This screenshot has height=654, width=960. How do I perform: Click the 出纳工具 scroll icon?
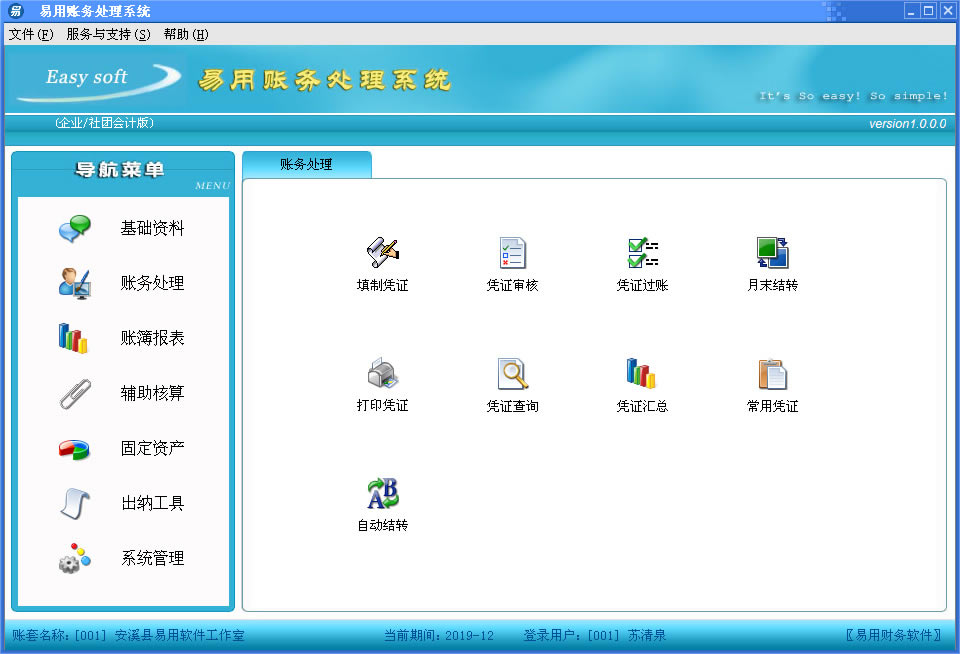pyautogui.click(x=75, y=503)
